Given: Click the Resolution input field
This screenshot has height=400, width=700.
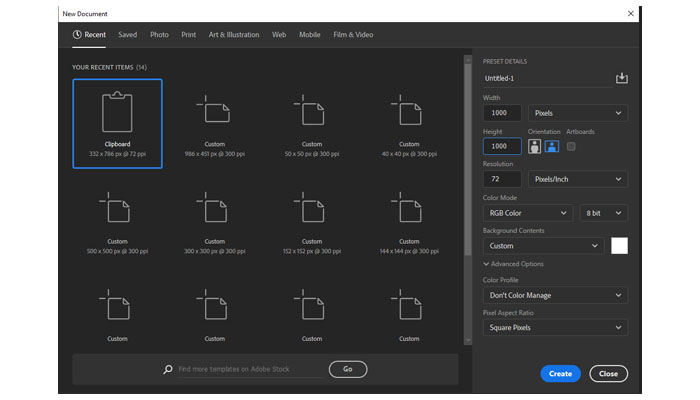Looking at the screenshot, I should [x=501, y=179].
